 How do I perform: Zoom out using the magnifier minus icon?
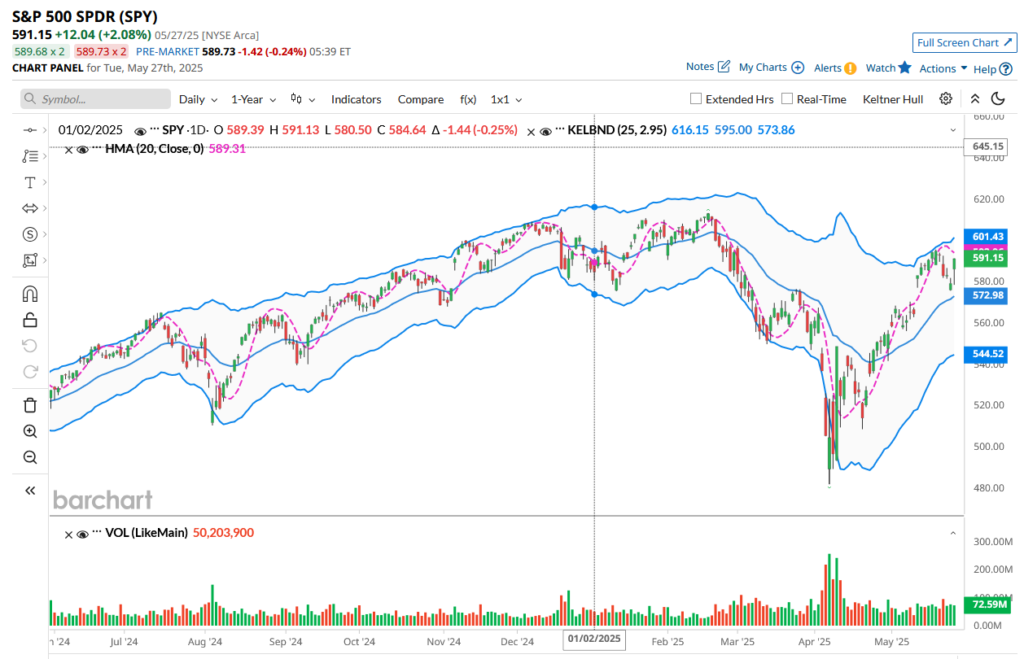click(30, 457)
